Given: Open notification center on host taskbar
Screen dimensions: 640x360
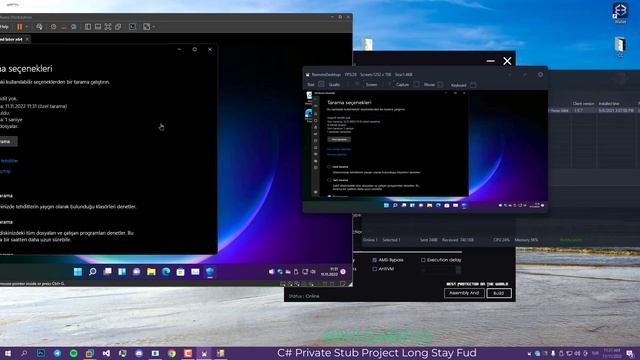Looking at the screenshot, I should (630, 353).
